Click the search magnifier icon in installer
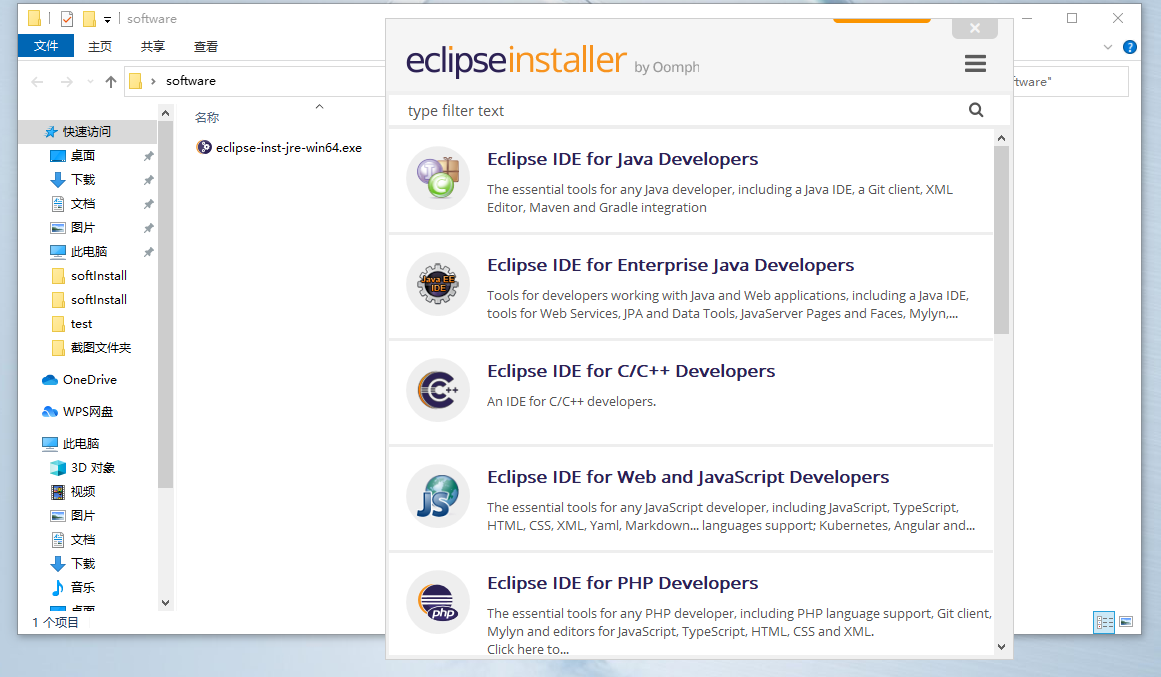 click(x=976, y=110)
